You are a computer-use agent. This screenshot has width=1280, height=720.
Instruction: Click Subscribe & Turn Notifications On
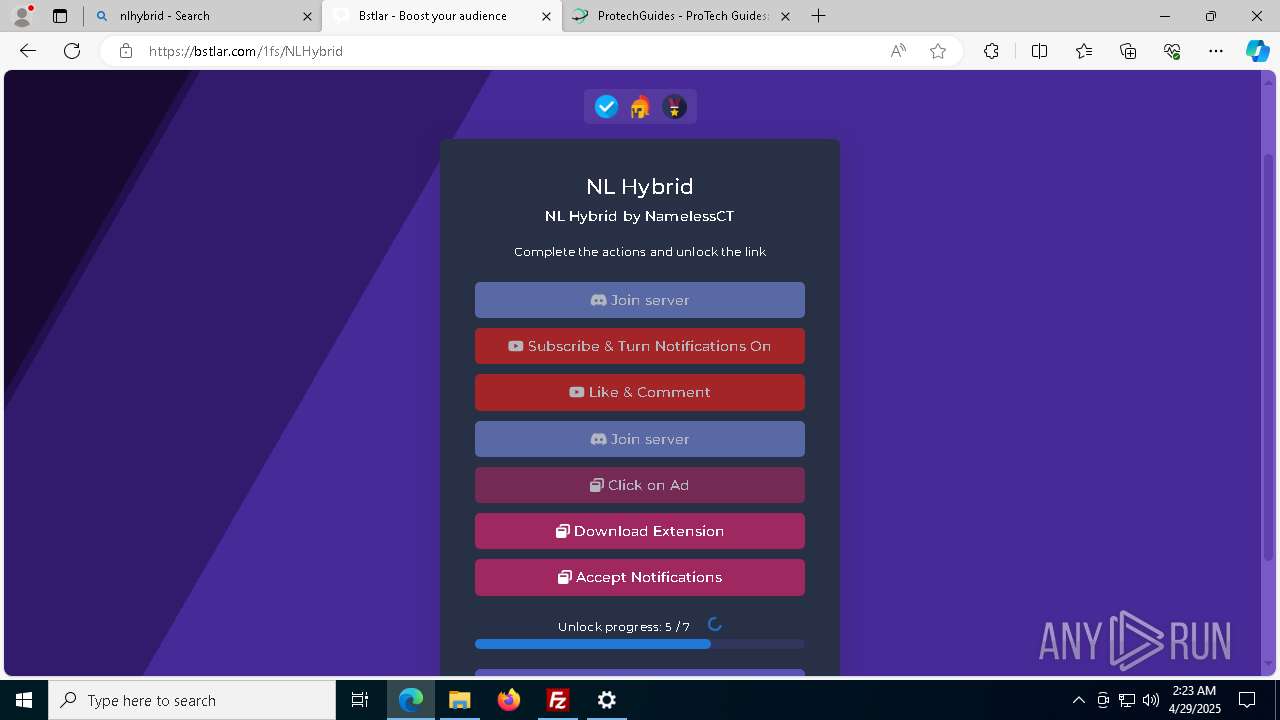[x=640, y=346]
